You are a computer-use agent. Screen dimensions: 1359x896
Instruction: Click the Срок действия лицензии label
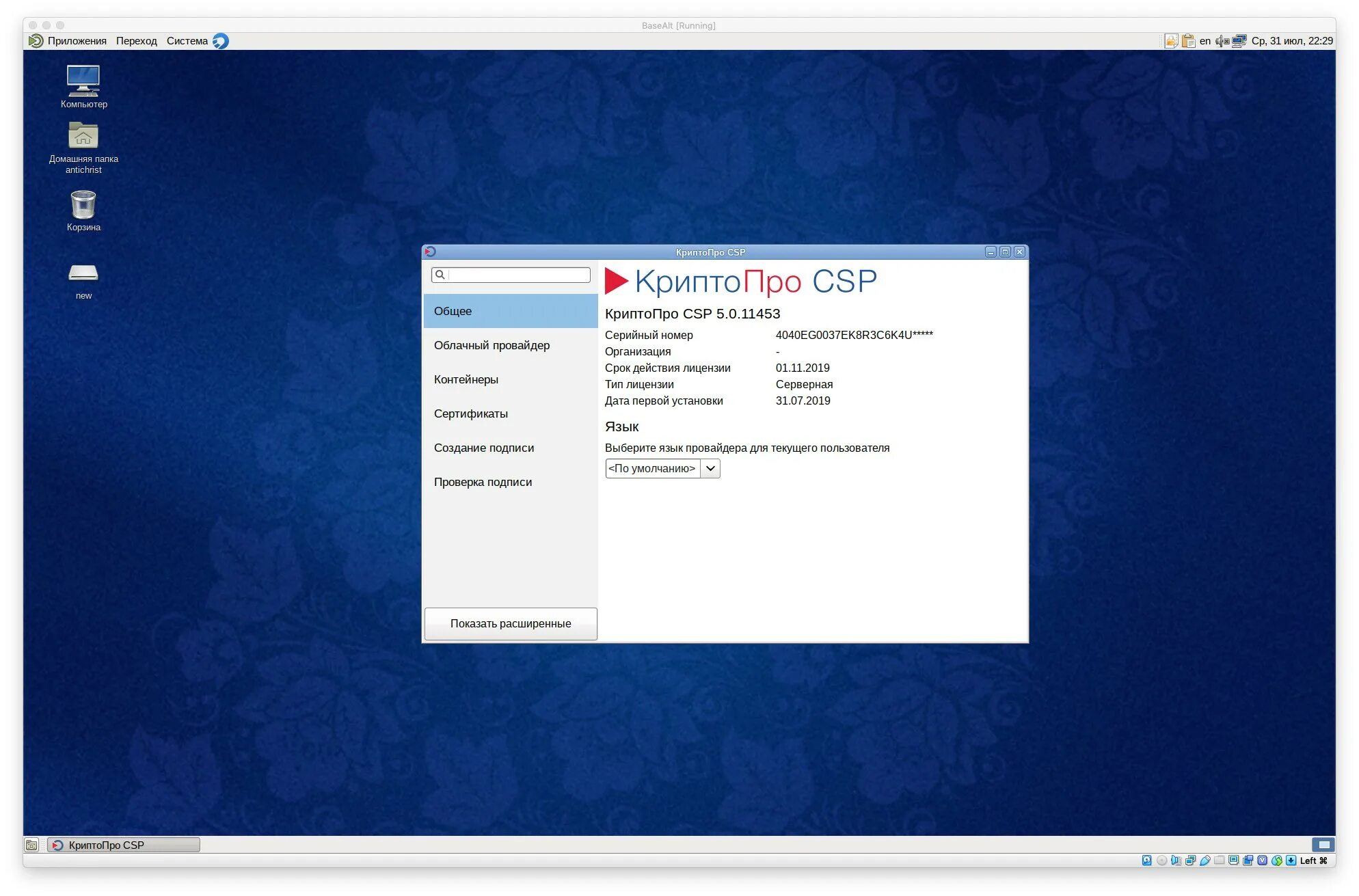[667, 368]
